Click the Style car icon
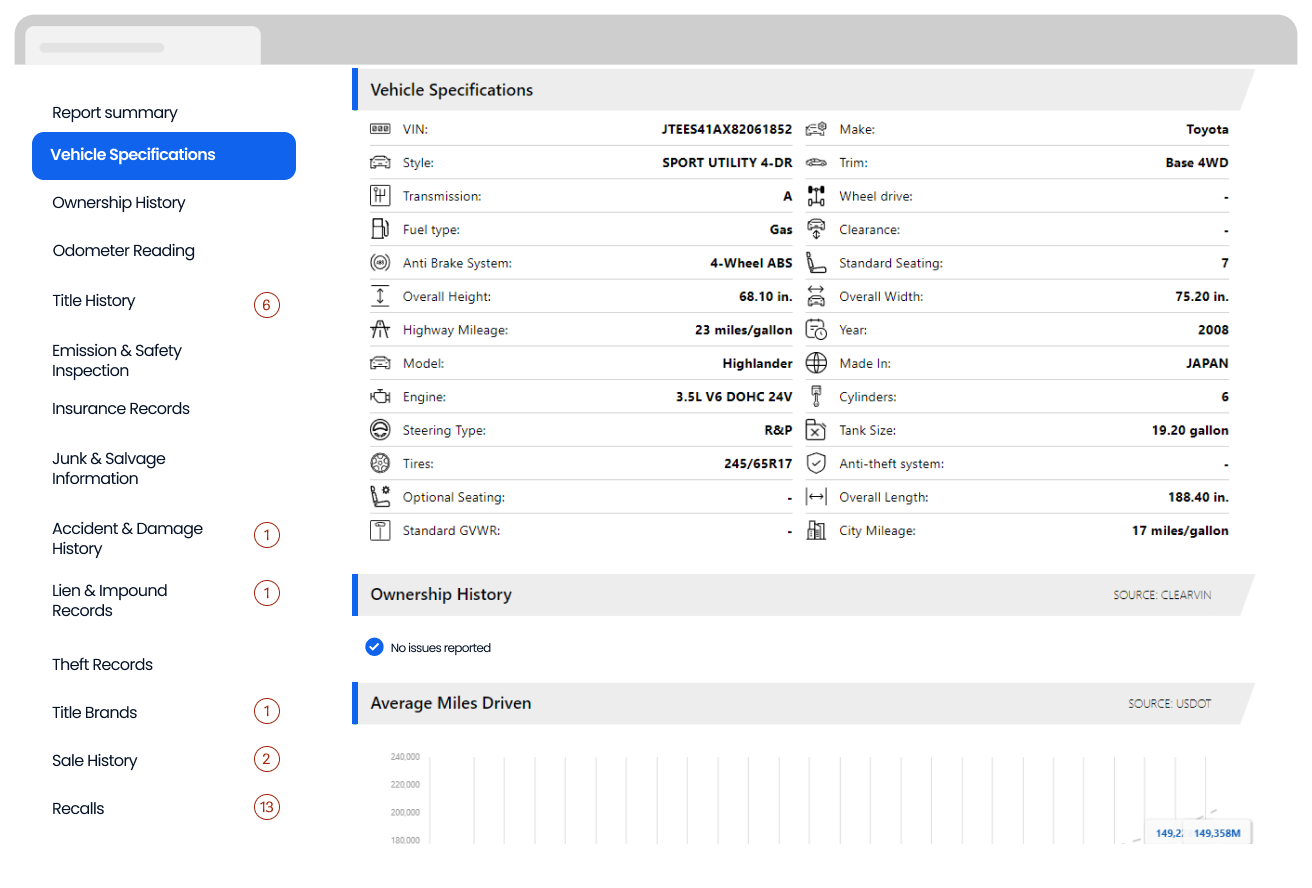 pos(380,162)
